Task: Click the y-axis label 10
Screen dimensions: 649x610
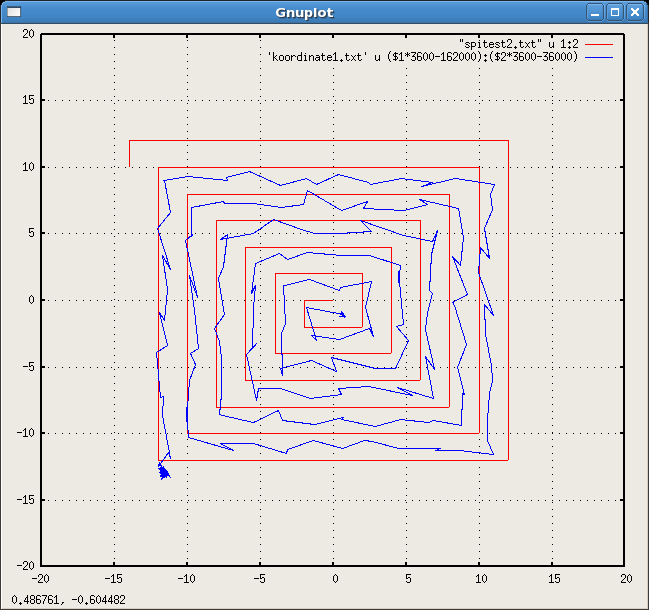Action: 28,167
